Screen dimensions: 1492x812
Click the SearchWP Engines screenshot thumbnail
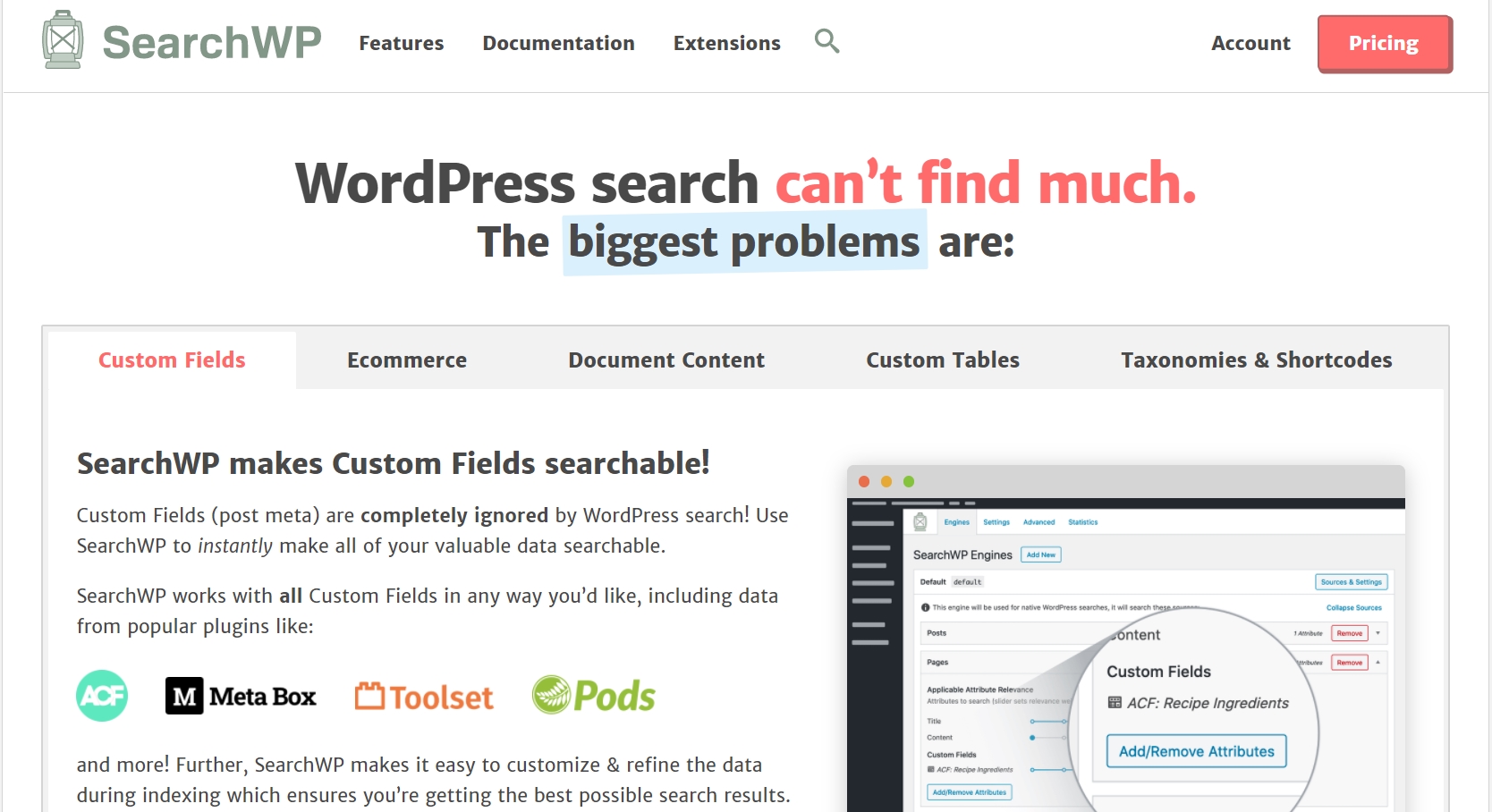pyautogui.click(x=1126, y=639)
